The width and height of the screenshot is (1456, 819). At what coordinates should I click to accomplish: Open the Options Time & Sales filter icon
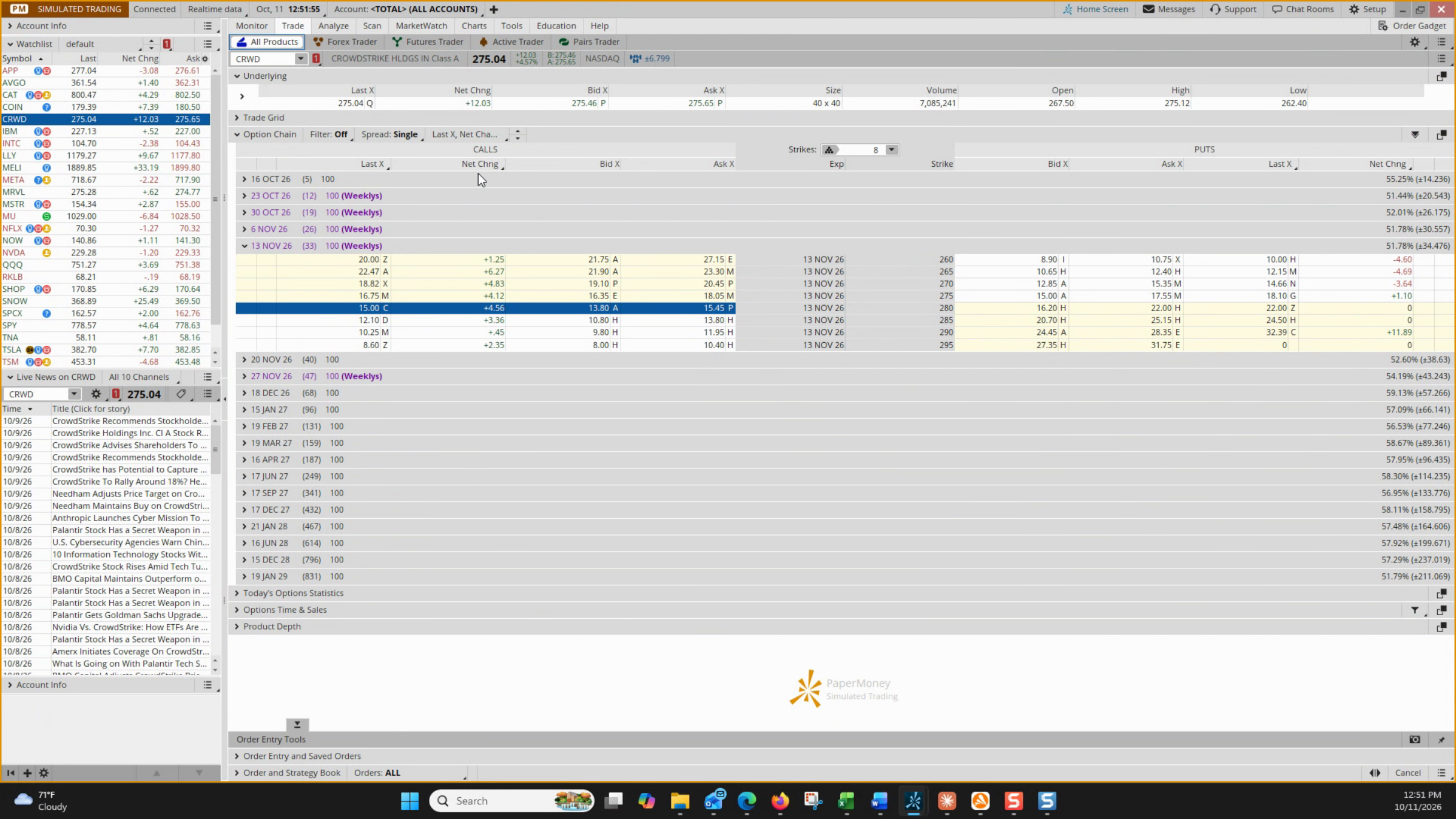pos(1415,610)
